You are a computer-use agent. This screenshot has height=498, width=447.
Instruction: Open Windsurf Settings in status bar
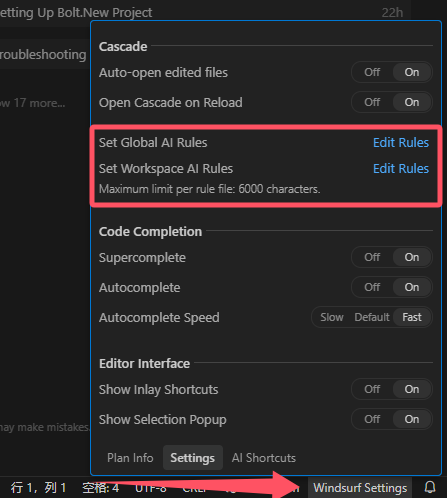[360, 488]
